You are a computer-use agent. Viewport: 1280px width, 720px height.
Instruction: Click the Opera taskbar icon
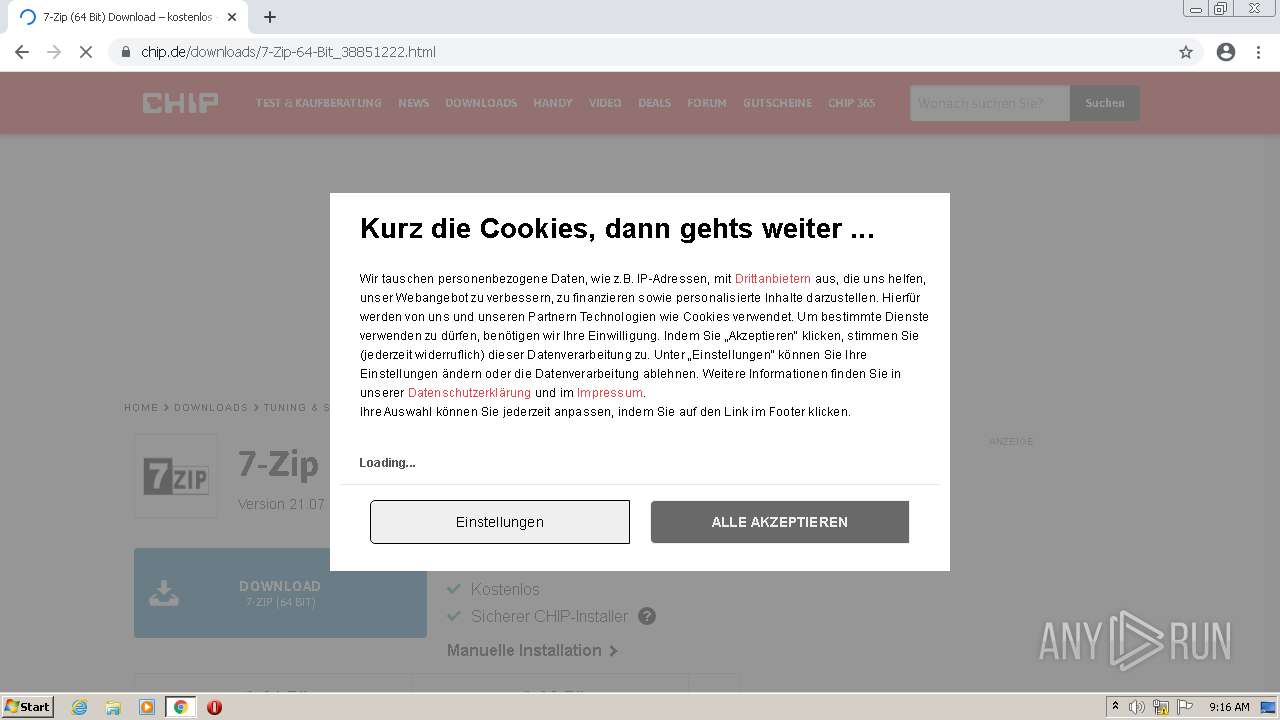[214, 707]
